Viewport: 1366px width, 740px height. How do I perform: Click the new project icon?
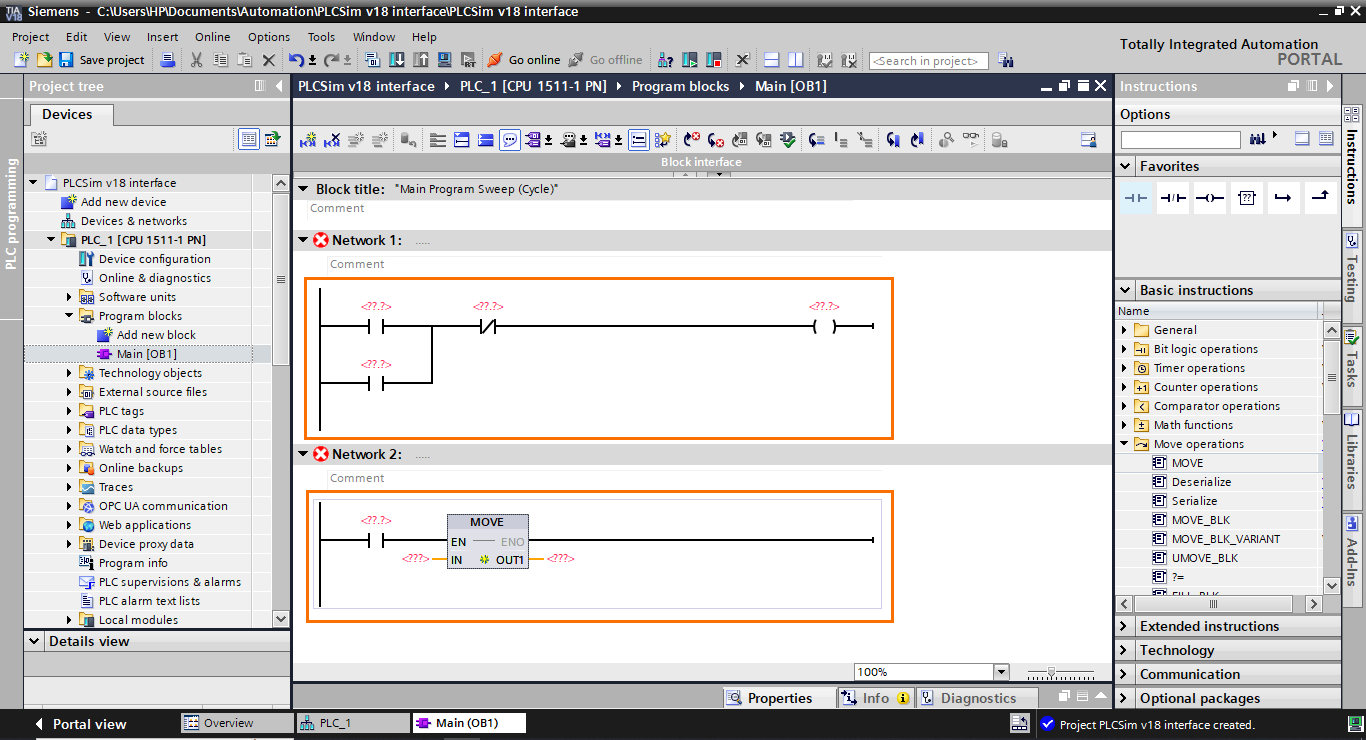pyautogui.click(x=22, y=60)
